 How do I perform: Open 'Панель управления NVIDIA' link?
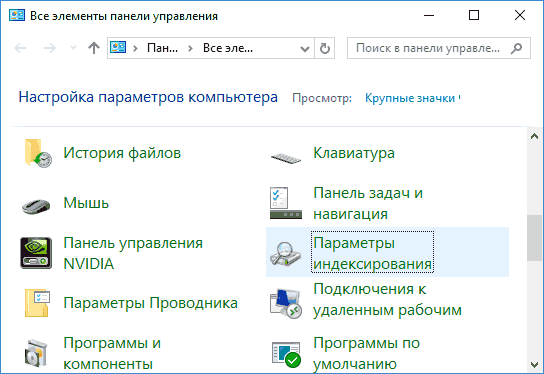(133, 253)
